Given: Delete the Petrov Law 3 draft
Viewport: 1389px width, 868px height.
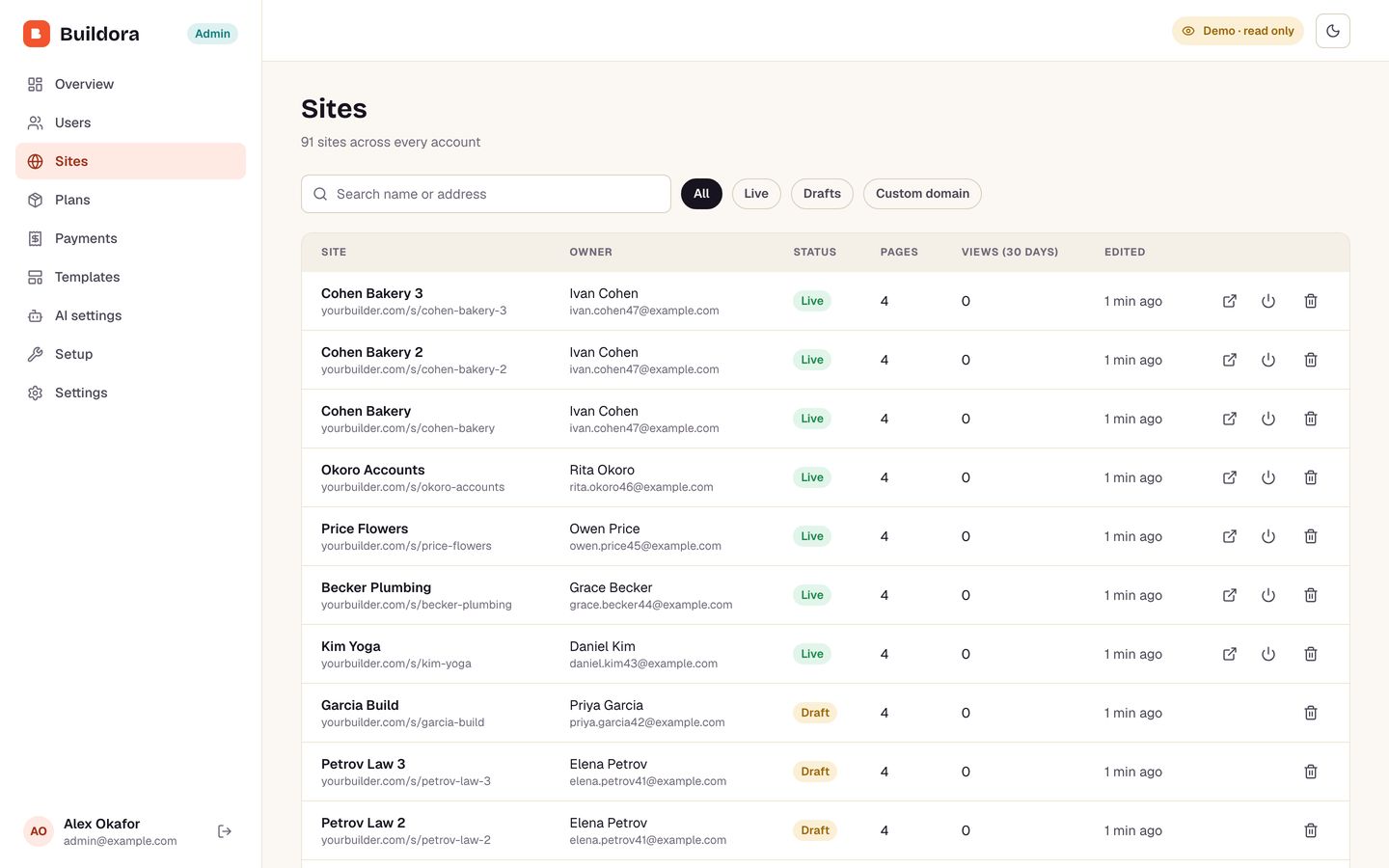Looking at the screenshot, I should point(1311,772).
